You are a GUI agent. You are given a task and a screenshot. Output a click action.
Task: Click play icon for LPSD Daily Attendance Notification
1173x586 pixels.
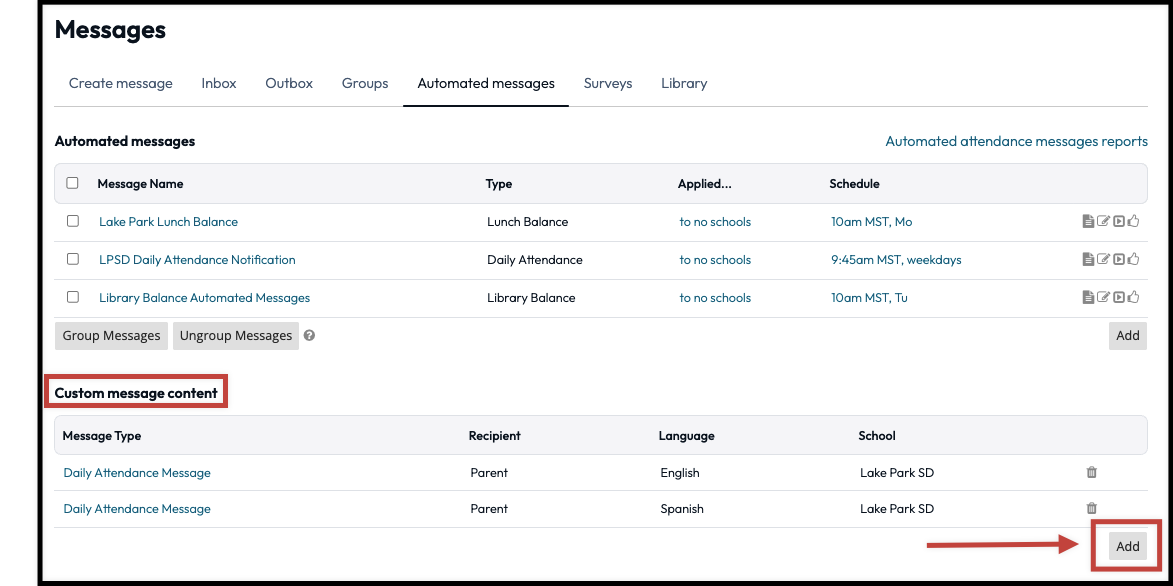click(1119, 260)
